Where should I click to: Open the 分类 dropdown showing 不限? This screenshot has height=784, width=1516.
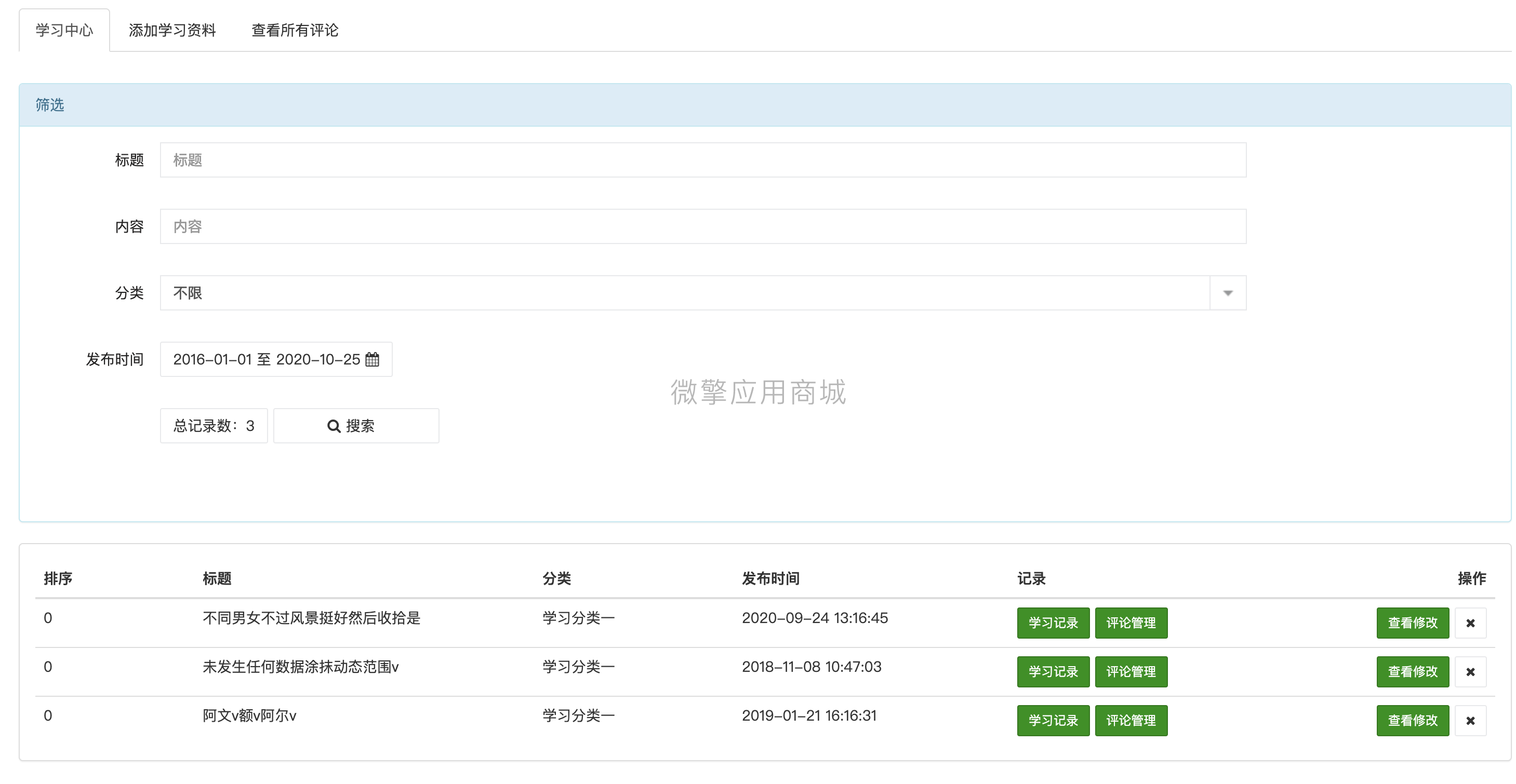pos(703,293)
